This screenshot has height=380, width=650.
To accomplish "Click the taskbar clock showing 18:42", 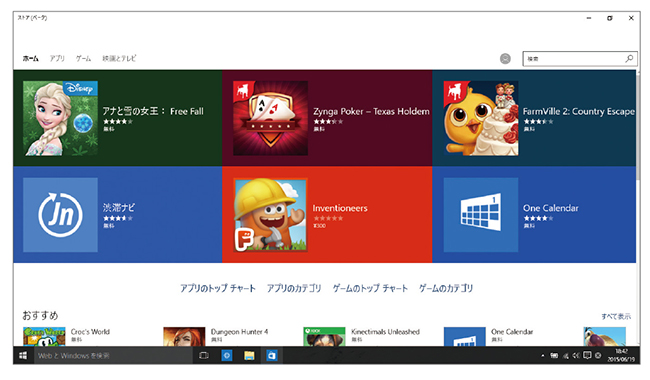I will [621, 356].
